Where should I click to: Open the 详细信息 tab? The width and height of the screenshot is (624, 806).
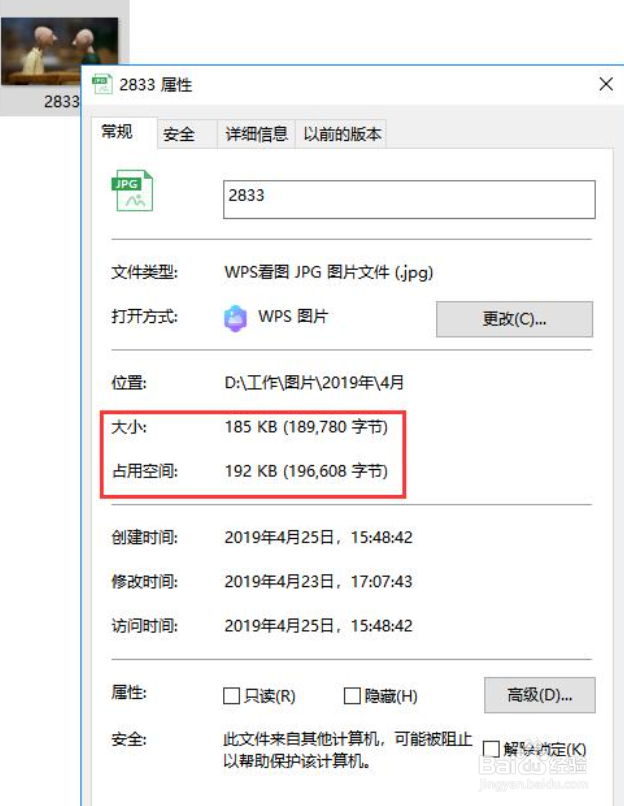click(256, 135)
